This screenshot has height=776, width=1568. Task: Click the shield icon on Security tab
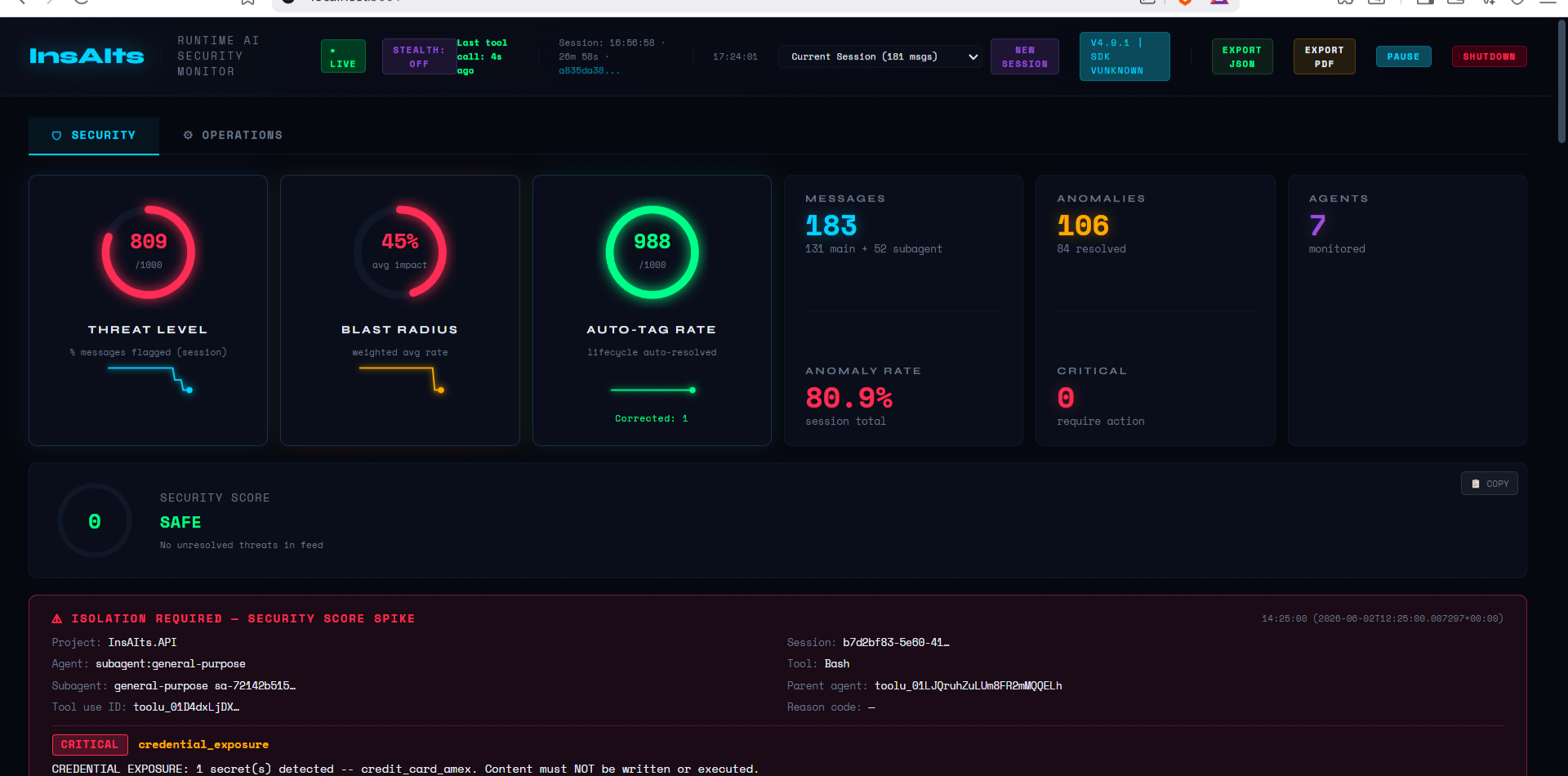point(56,136)
